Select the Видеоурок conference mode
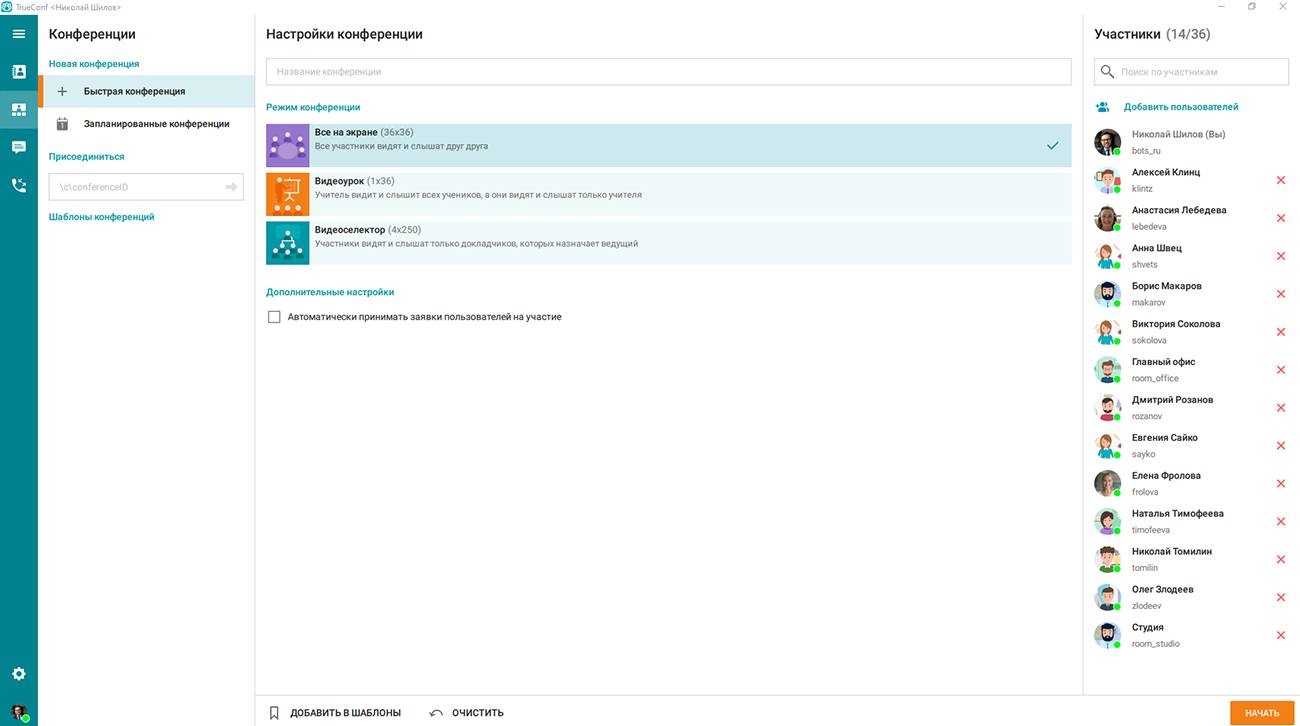Image resolution: width=1300 pixels, height=726 pixels. pos(668,194)
